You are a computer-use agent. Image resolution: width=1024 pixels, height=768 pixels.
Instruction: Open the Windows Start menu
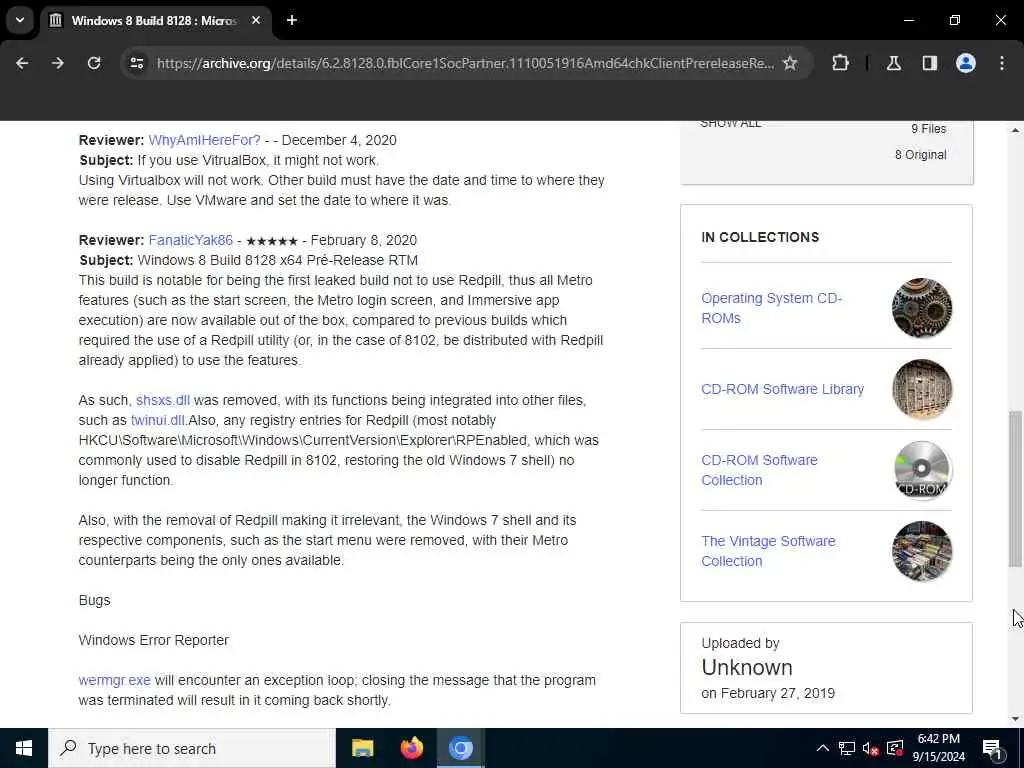pyautogui.click(x=24, y=748)
